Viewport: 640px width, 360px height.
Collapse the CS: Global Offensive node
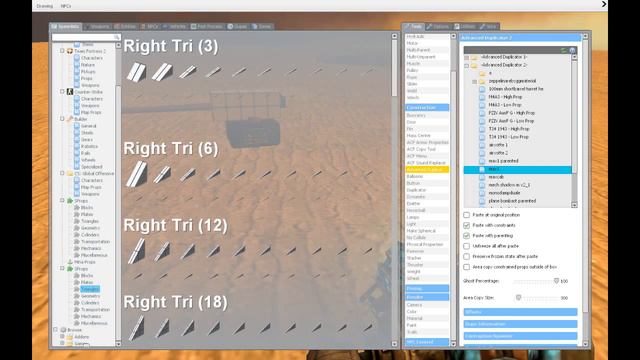(62, 173)
